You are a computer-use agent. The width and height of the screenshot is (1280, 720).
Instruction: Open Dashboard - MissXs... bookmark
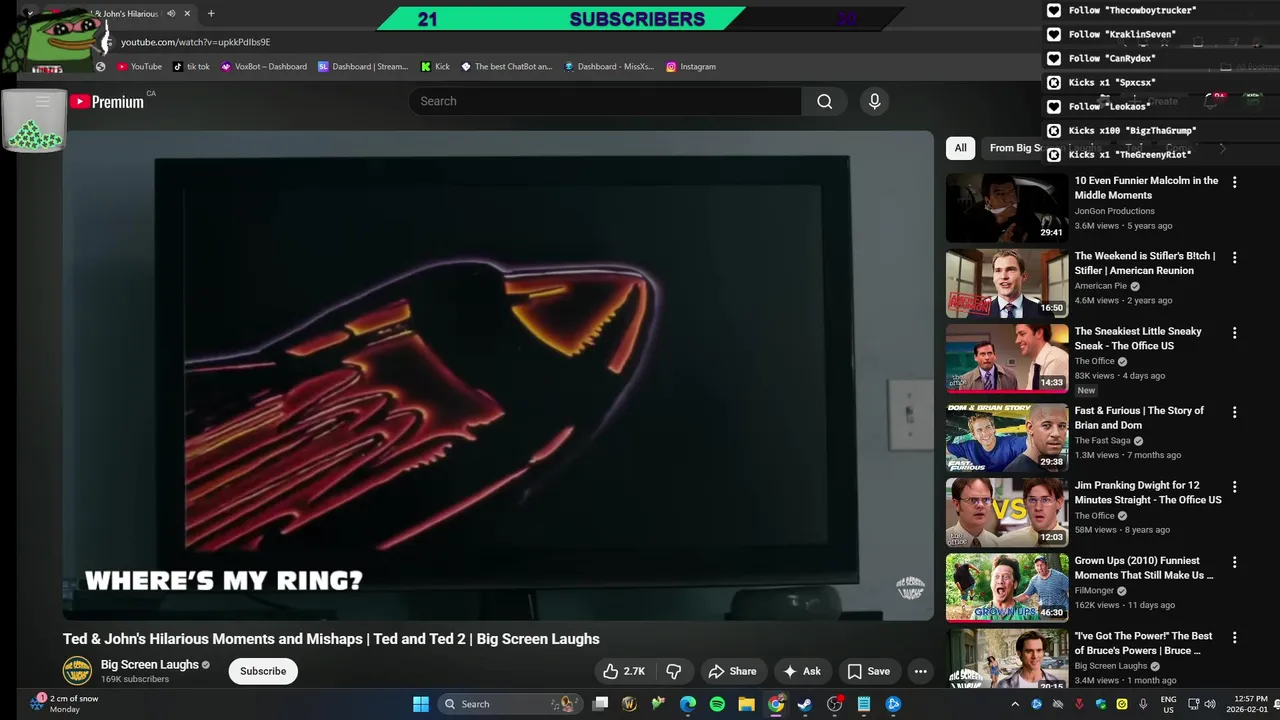click(609, 66)
